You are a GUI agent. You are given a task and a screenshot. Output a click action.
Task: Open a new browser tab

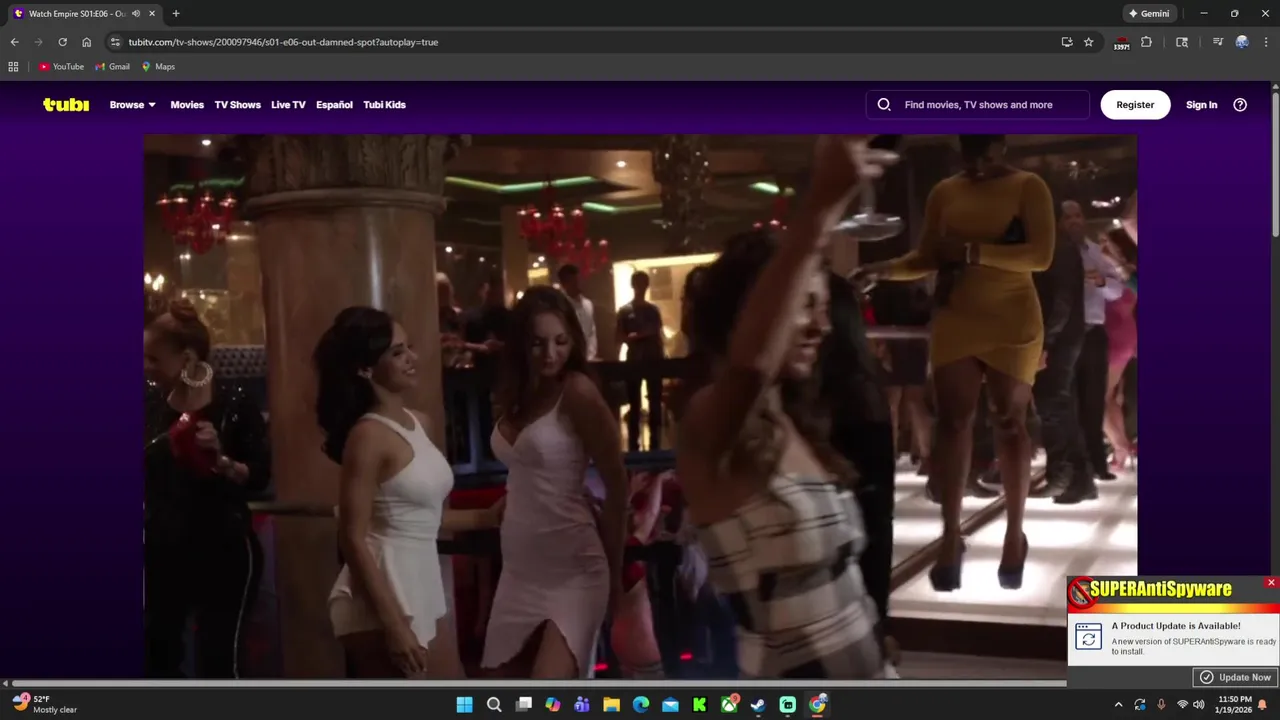[x=176, y=13]
